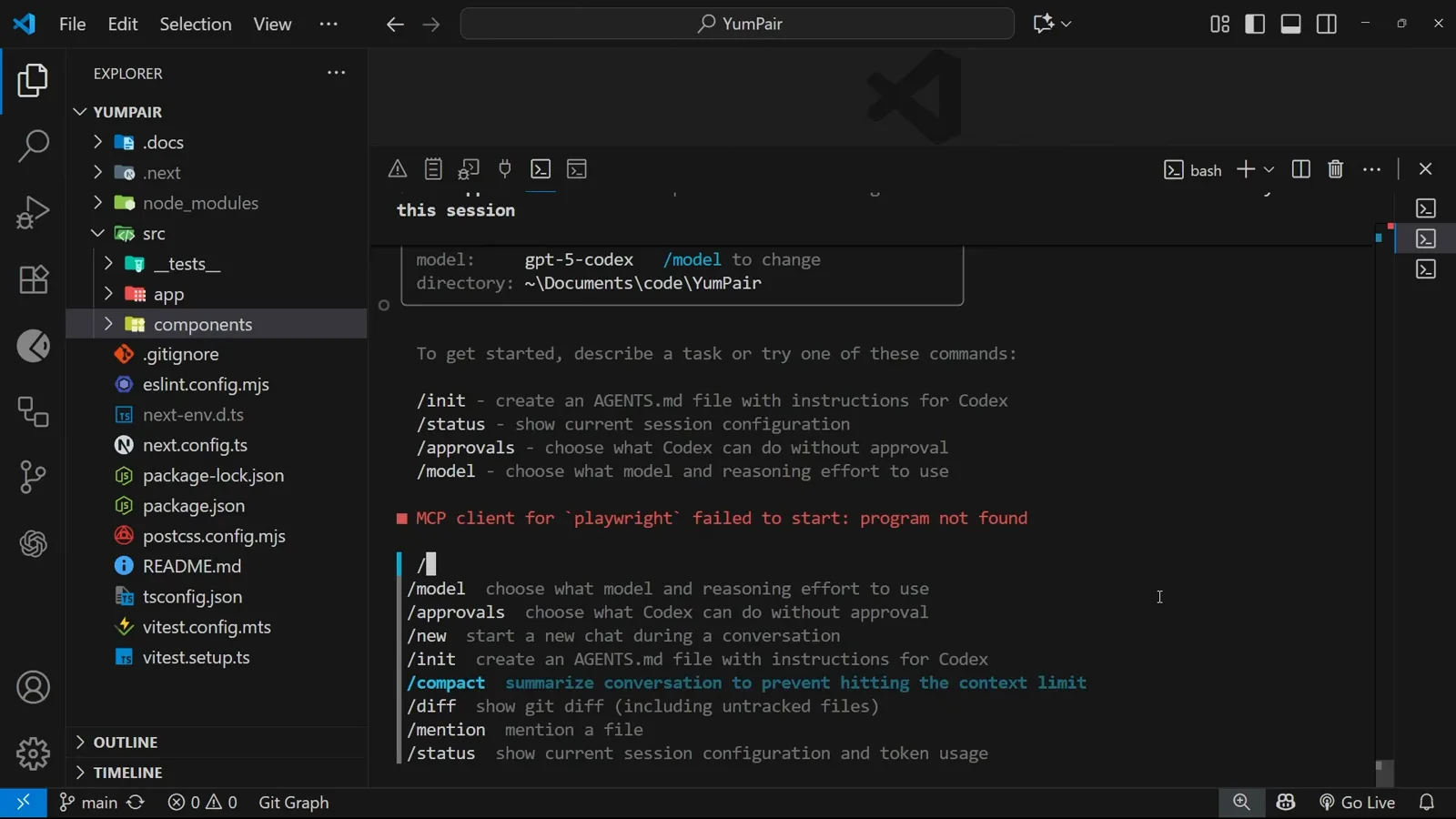Open the Debug Console panel icon
Viewport: 1456px width, 819px height.
(x=469, y=169)
